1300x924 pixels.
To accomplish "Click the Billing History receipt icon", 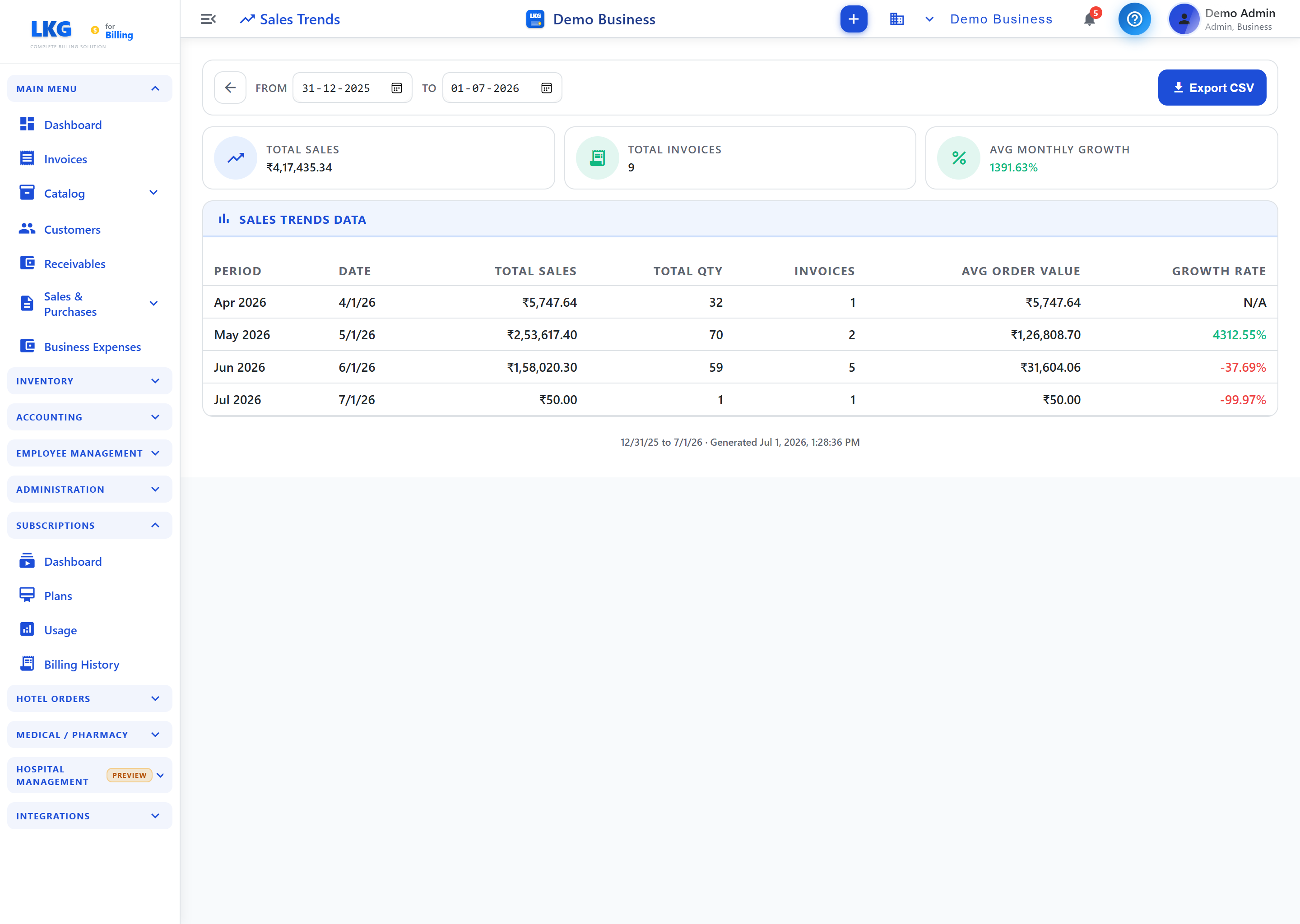I will (x=27, y=663).
